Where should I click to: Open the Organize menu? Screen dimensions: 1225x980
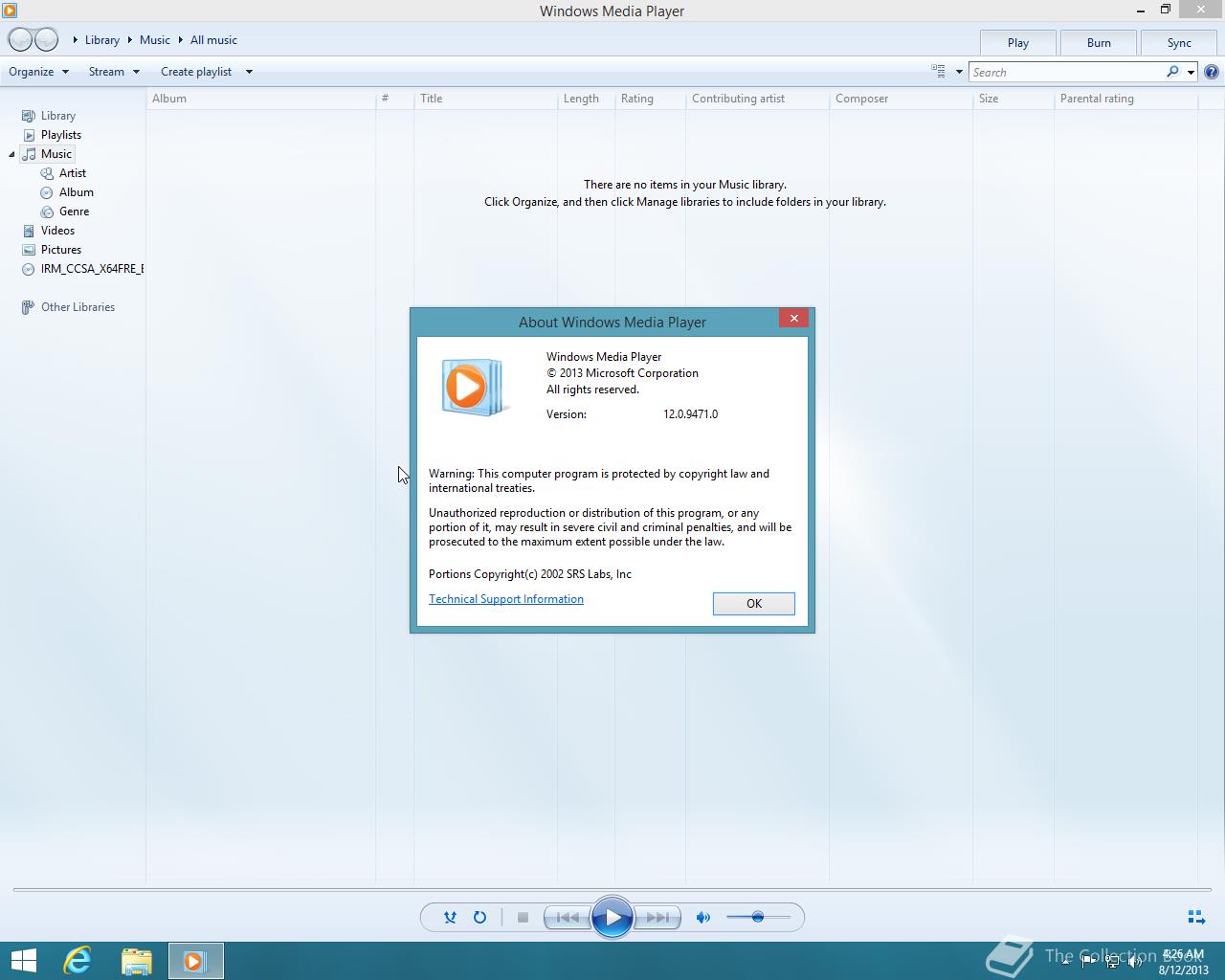[x=38, y=72]
